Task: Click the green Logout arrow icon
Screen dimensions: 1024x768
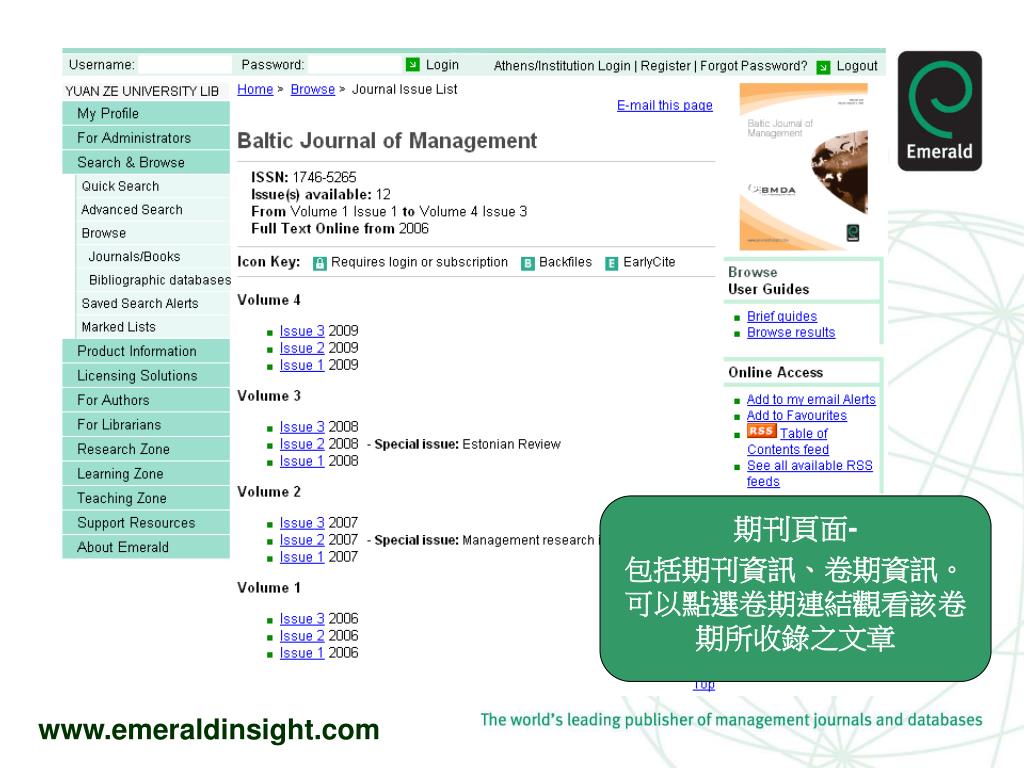Action: (x=824, y=67)
